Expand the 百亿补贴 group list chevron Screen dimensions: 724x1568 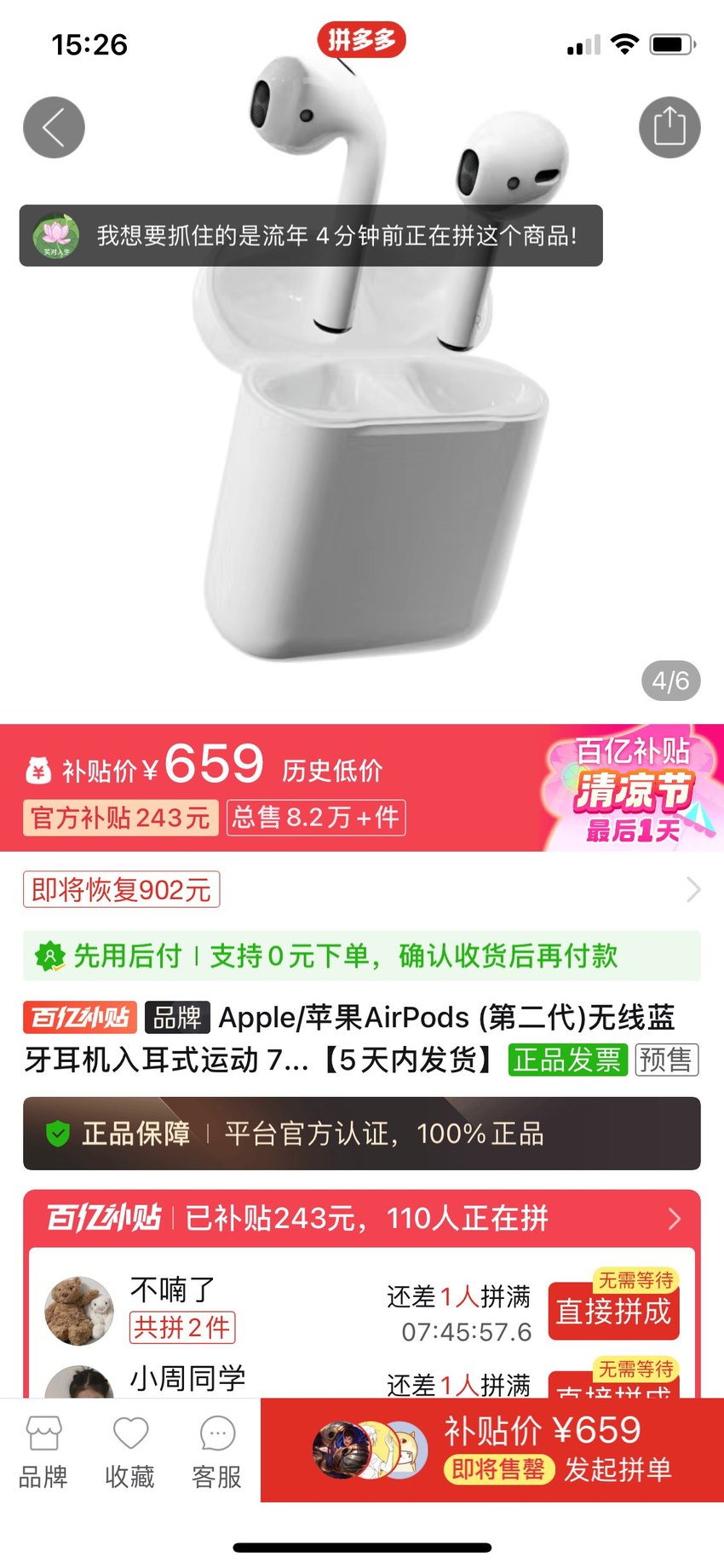[x=675, y=1219]
